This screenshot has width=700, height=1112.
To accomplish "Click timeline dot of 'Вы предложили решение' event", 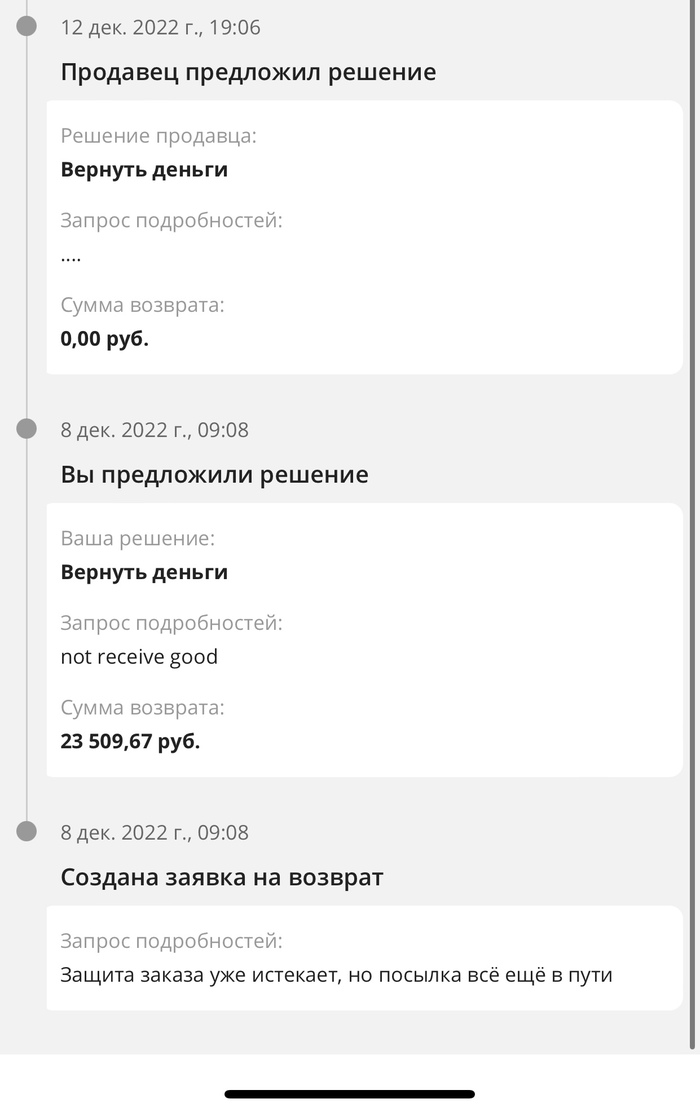I will click(x=27, y=429).
